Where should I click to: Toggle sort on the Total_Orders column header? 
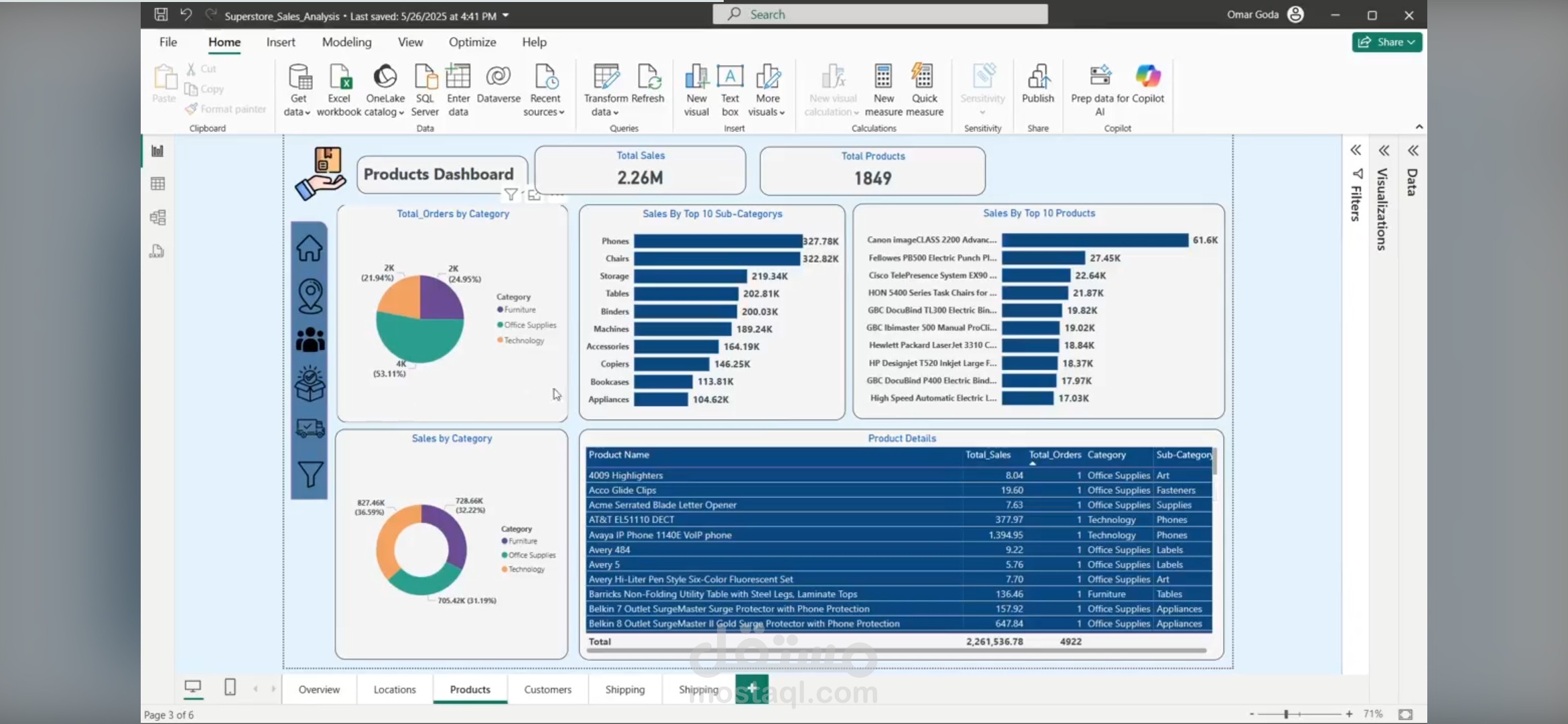[x=1055, y=455]
